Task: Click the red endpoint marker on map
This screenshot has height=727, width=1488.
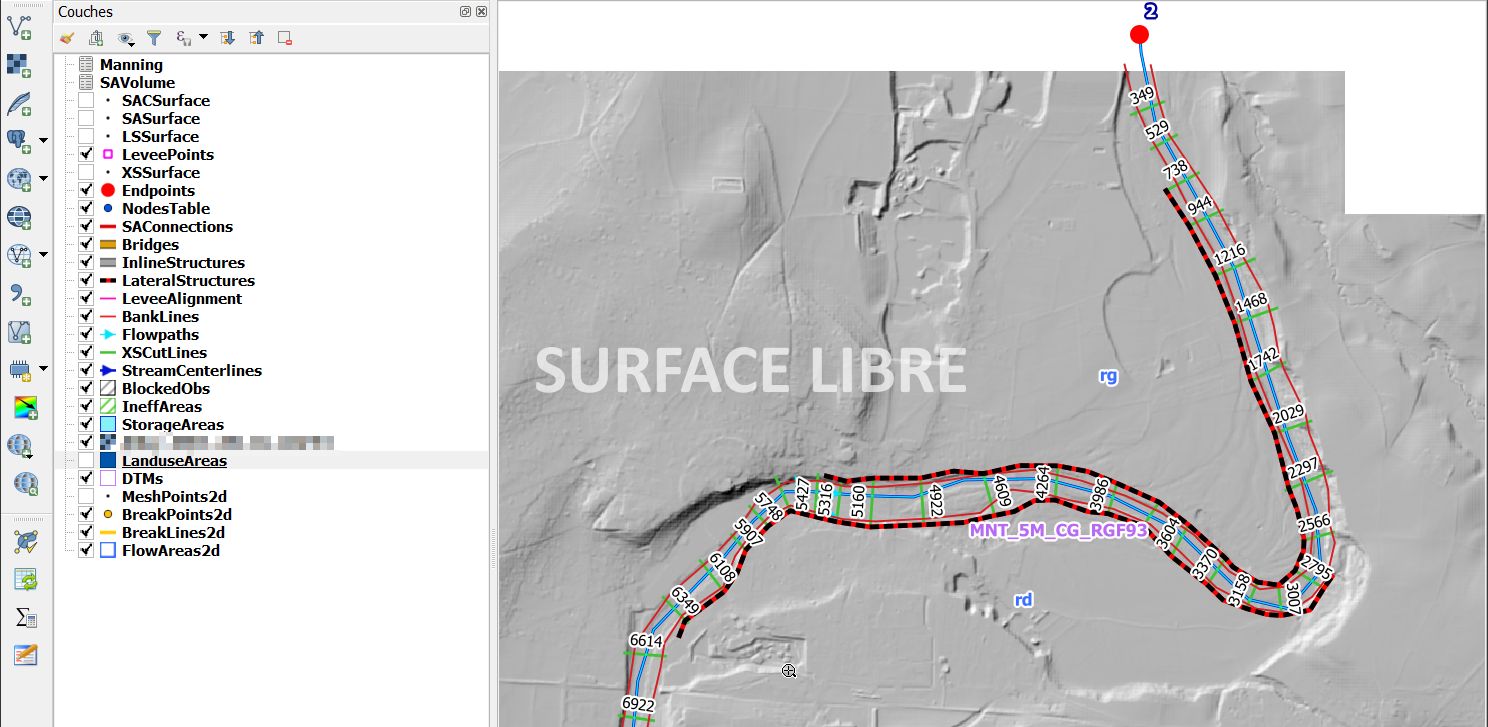Action: 1139,35
